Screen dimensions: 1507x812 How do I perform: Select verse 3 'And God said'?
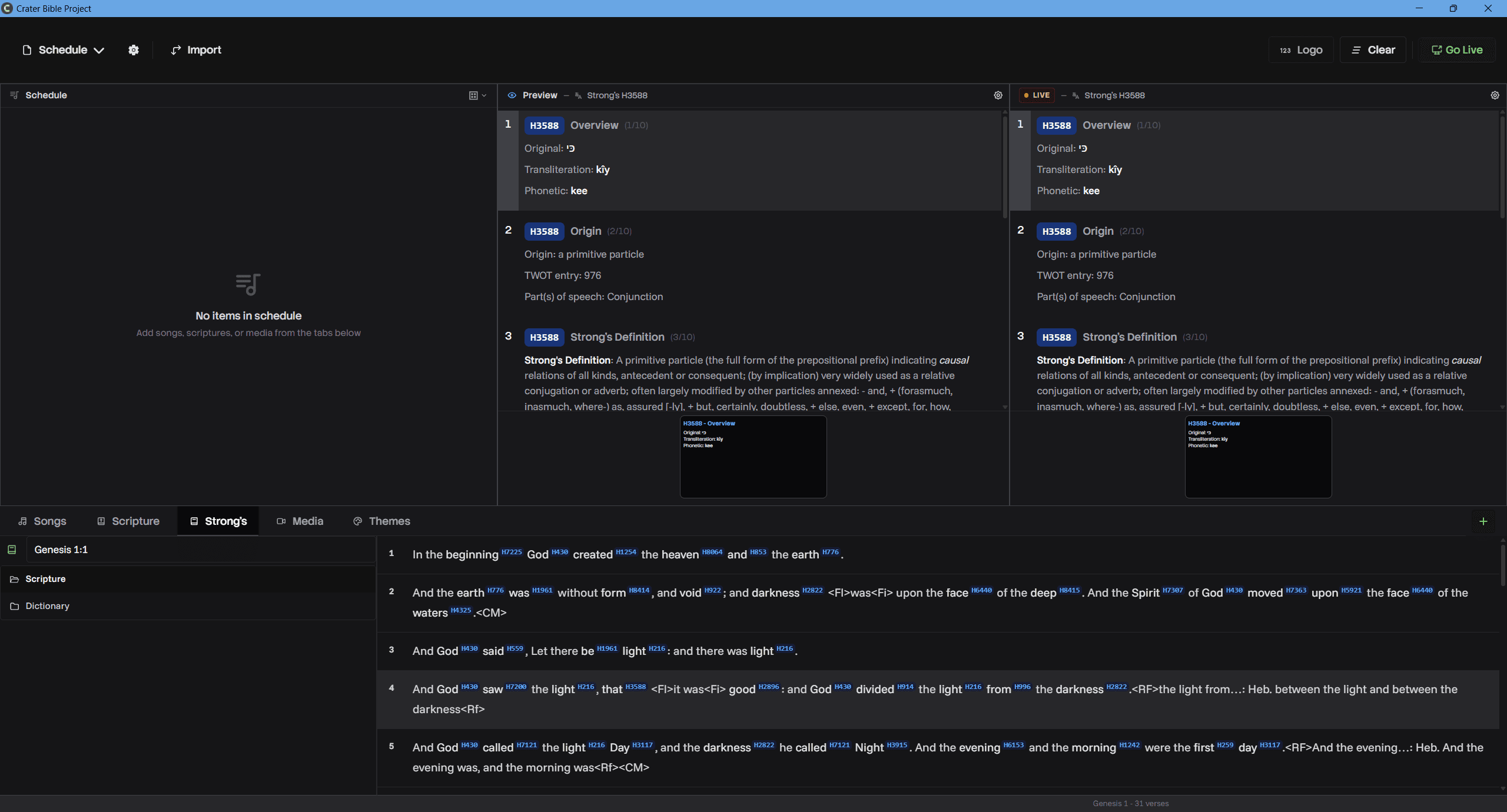point(938,651)
